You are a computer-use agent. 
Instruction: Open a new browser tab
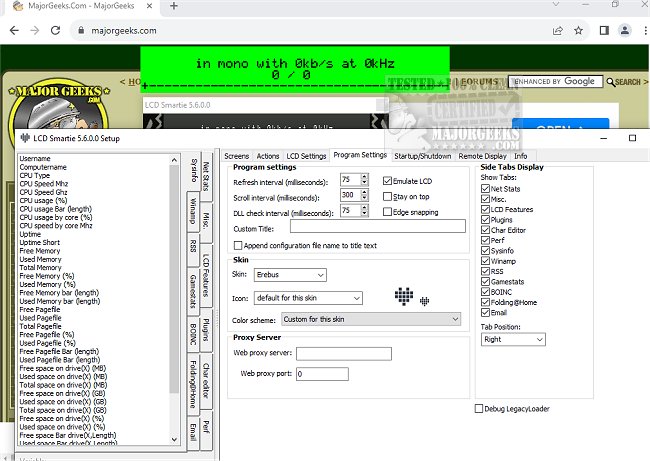point(174,6)
